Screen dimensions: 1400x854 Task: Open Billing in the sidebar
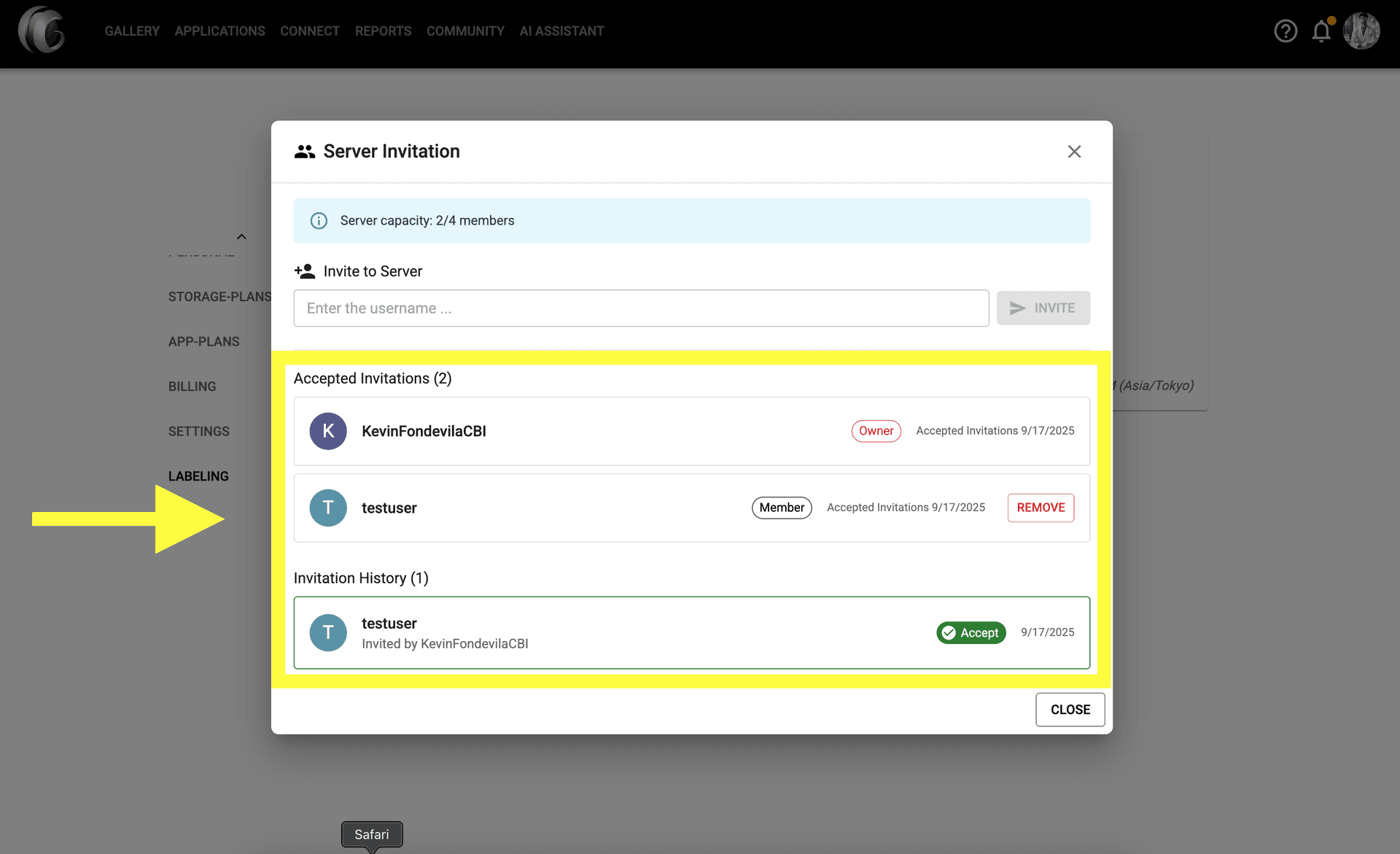pyautogui.click(x=192, y=387)
